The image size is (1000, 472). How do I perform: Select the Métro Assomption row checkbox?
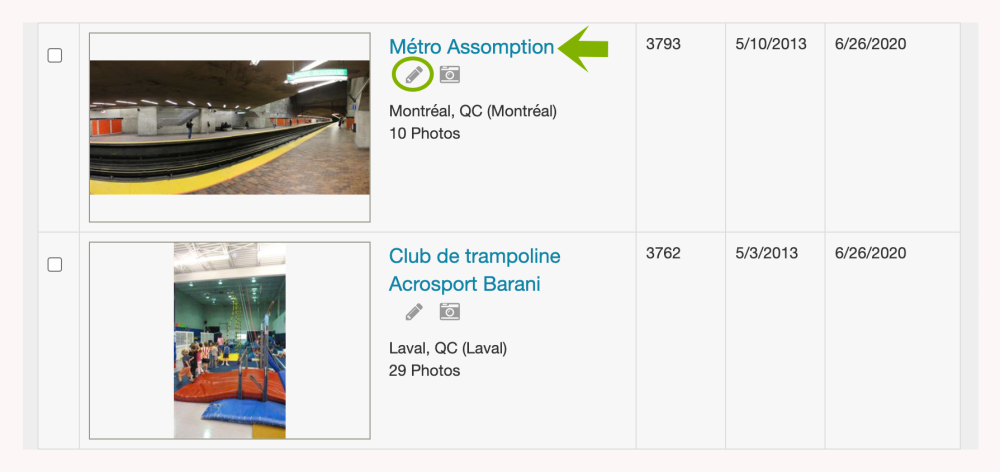click(55, 56)
